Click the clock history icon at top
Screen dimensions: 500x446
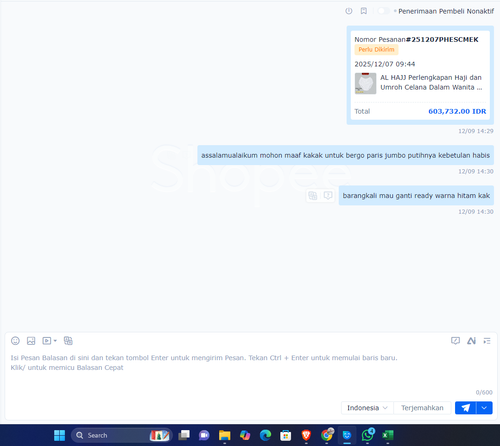tap(349, 11)
